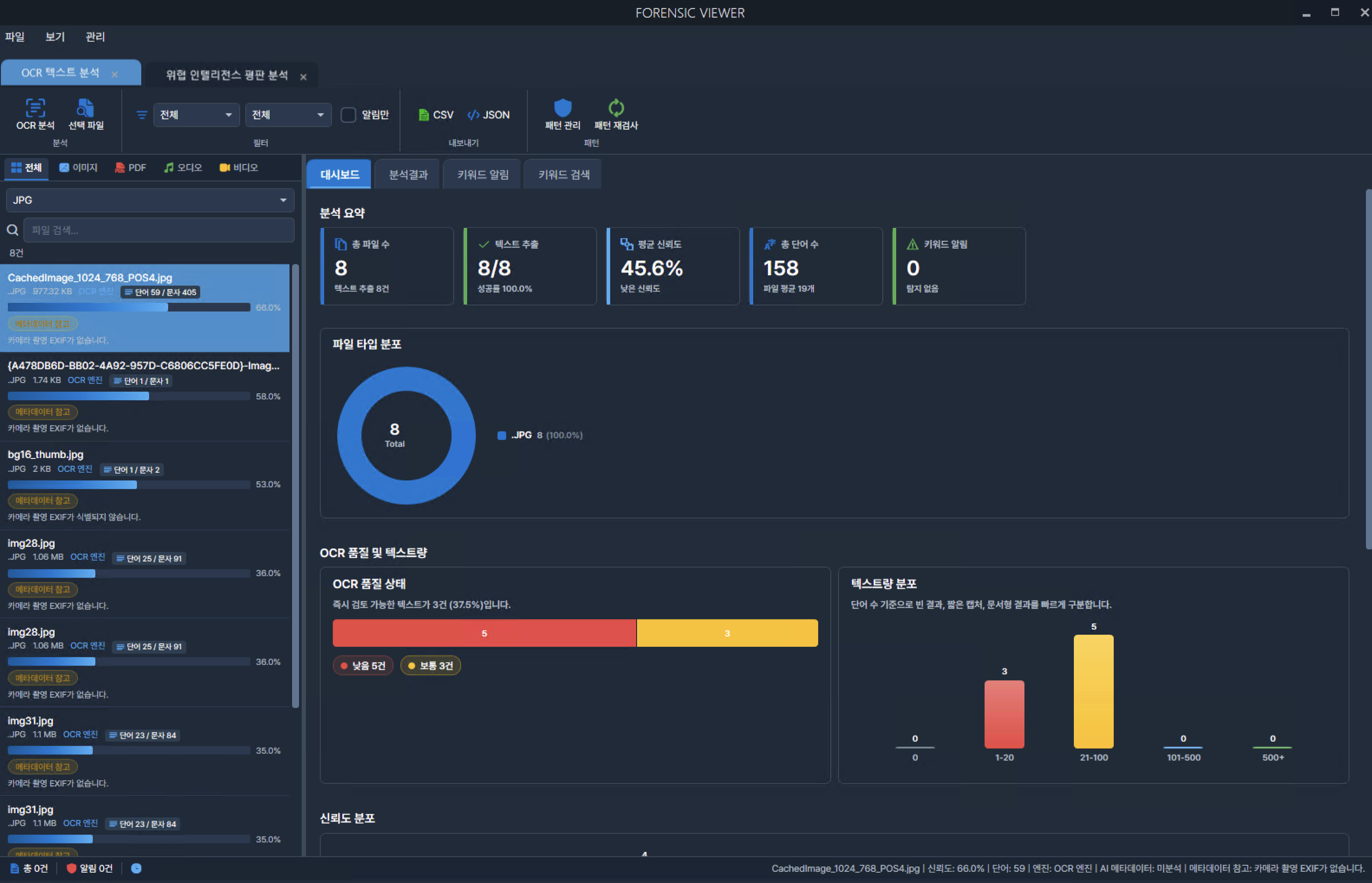1372x883 pixels.
Task: Filter file list by 오디오
Action: tap(183, 167)
